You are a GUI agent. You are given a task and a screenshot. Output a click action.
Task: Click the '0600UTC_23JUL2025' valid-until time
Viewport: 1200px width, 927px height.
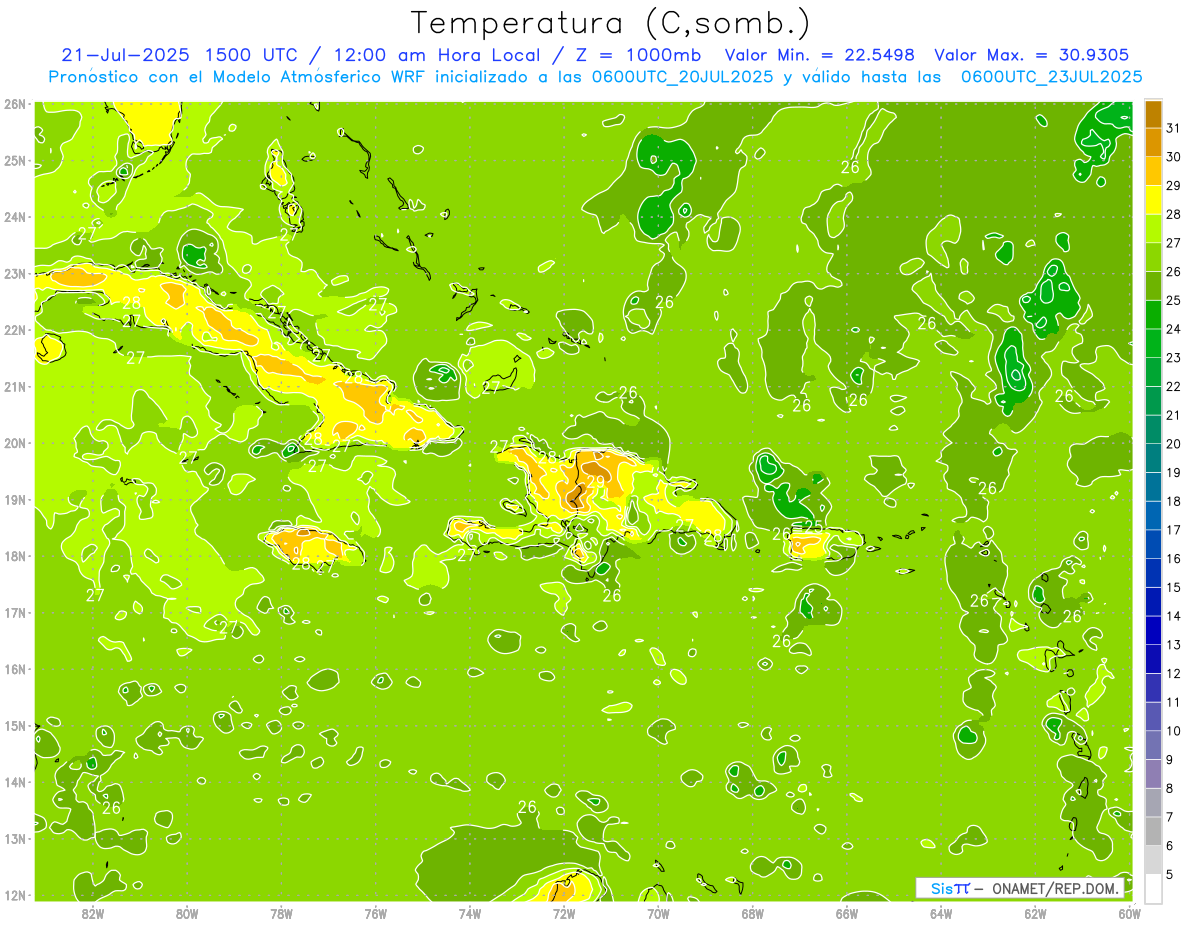[1051, 76]
